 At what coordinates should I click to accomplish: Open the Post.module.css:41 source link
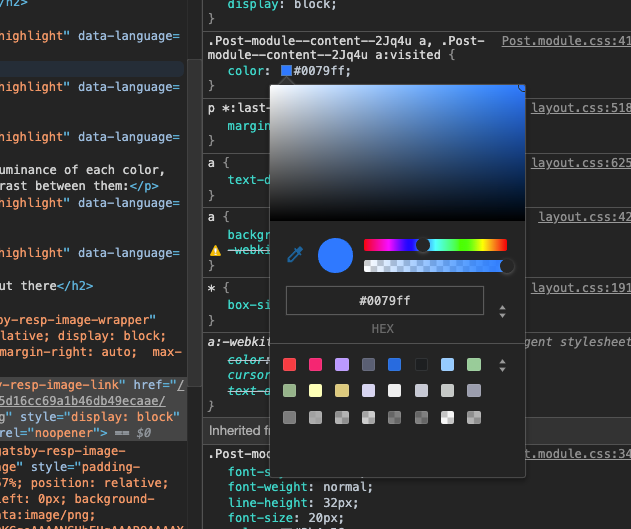[x=566, y=41]
